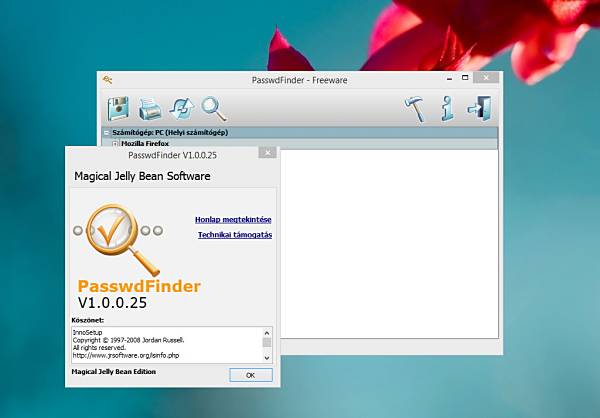
Task: Click the Print toolbar icon
Action: click(150, 109)
